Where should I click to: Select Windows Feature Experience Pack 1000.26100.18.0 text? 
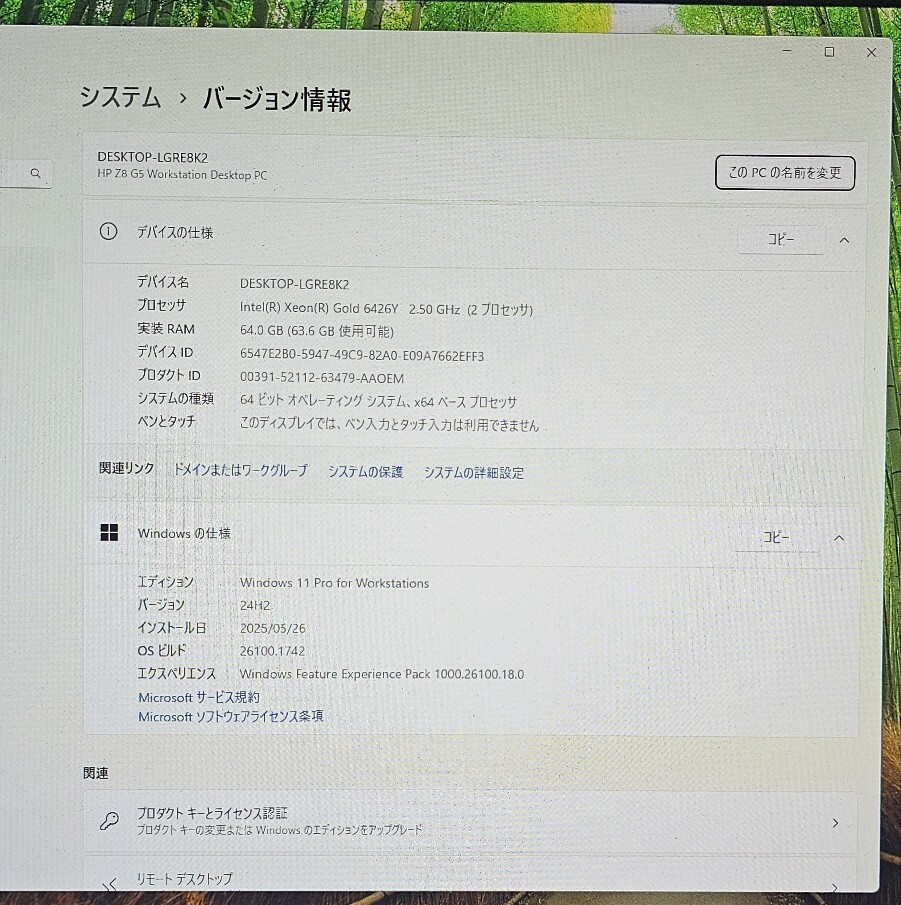pyautogui.click(x=382, y=674)
